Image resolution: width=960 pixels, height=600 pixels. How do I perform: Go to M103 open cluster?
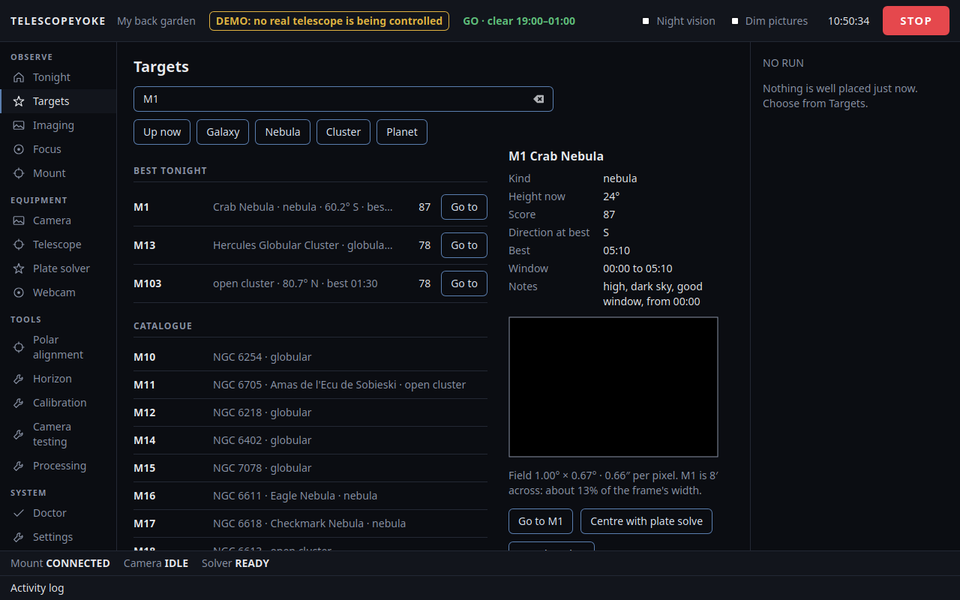(464, 283)
